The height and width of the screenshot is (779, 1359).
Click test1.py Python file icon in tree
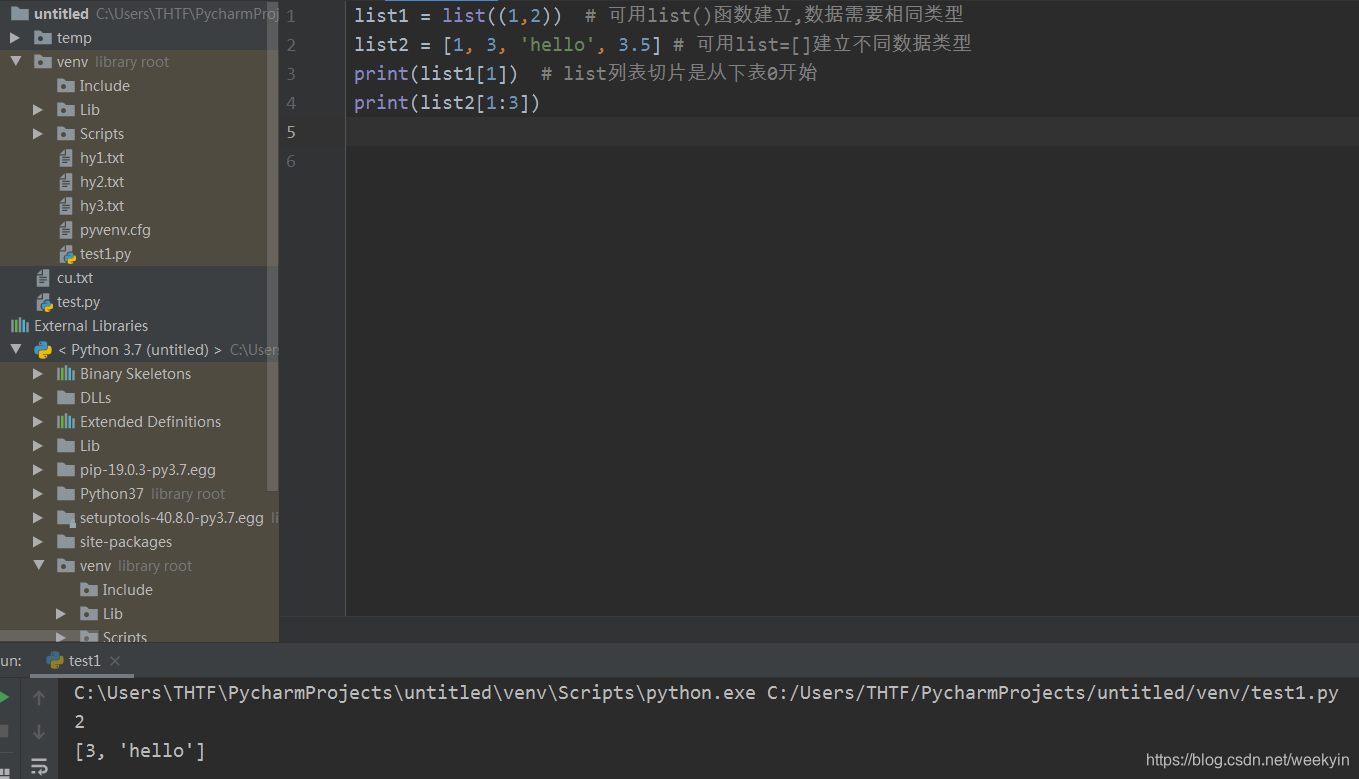pyautogui.click(x=67, y=254)
